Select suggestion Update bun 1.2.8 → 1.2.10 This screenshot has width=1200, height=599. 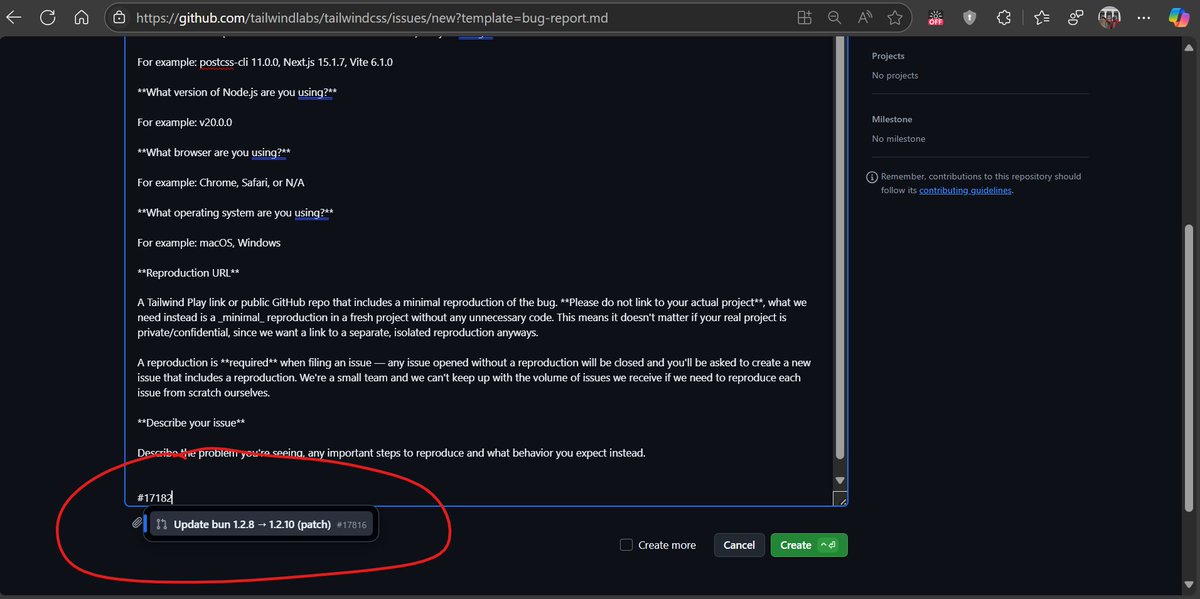coord(260,524)
